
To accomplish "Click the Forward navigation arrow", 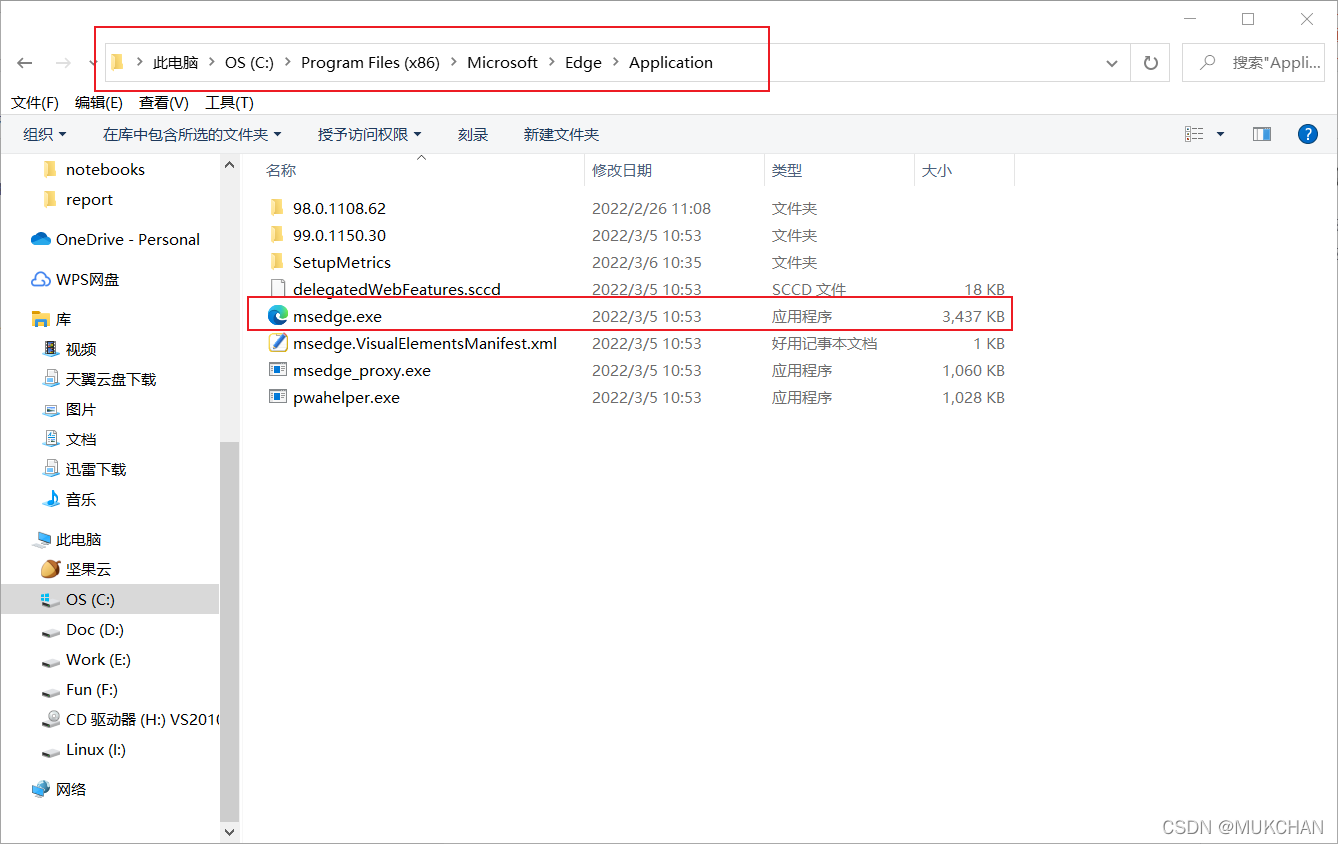I will pos(63,63).
